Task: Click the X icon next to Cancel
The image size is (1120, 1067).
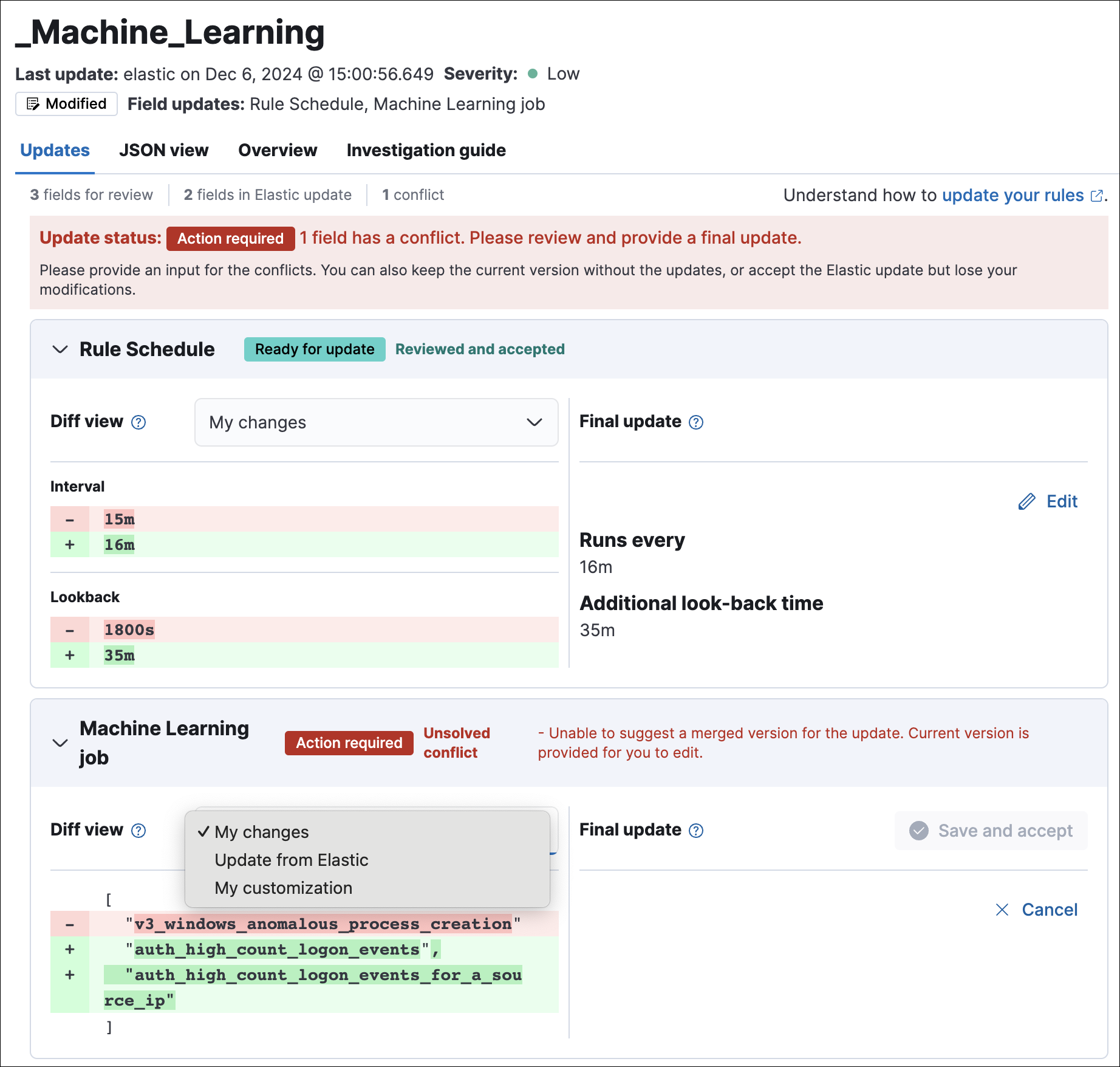Action: pyautogui.click(x=1002, y=910)
